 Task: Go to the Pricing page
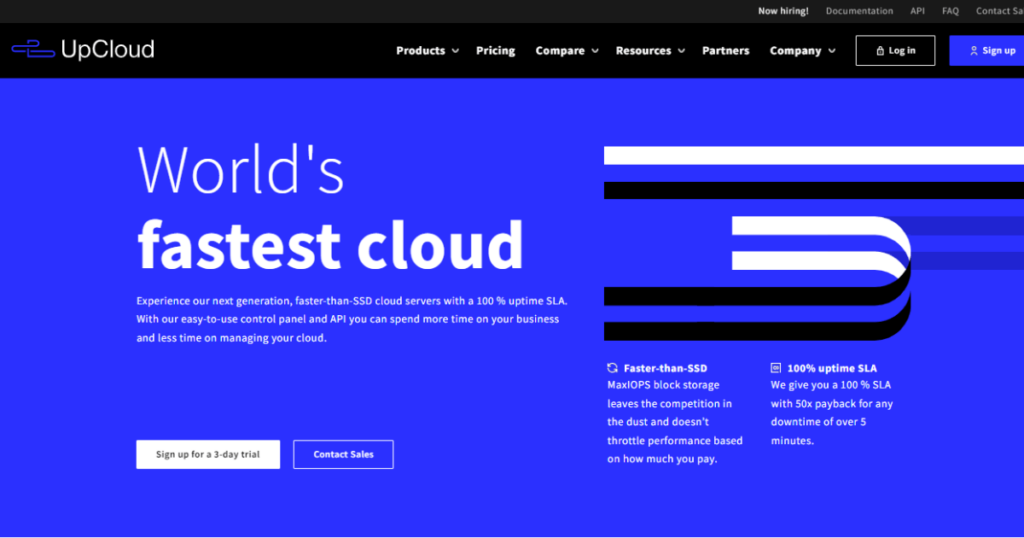click(495, 50)
